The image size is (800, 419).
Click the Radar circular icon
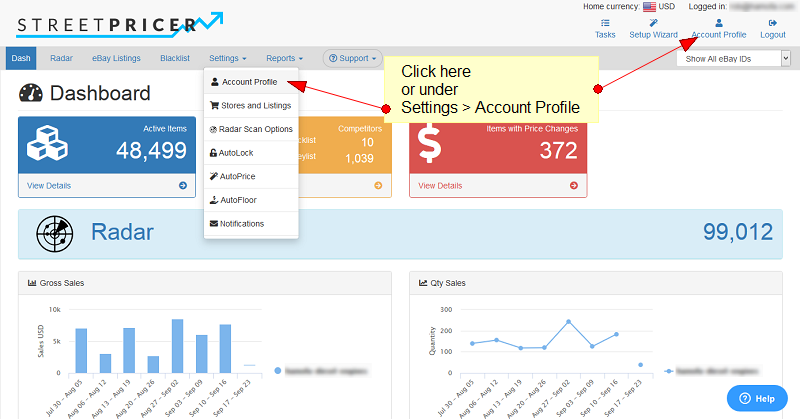55,233
